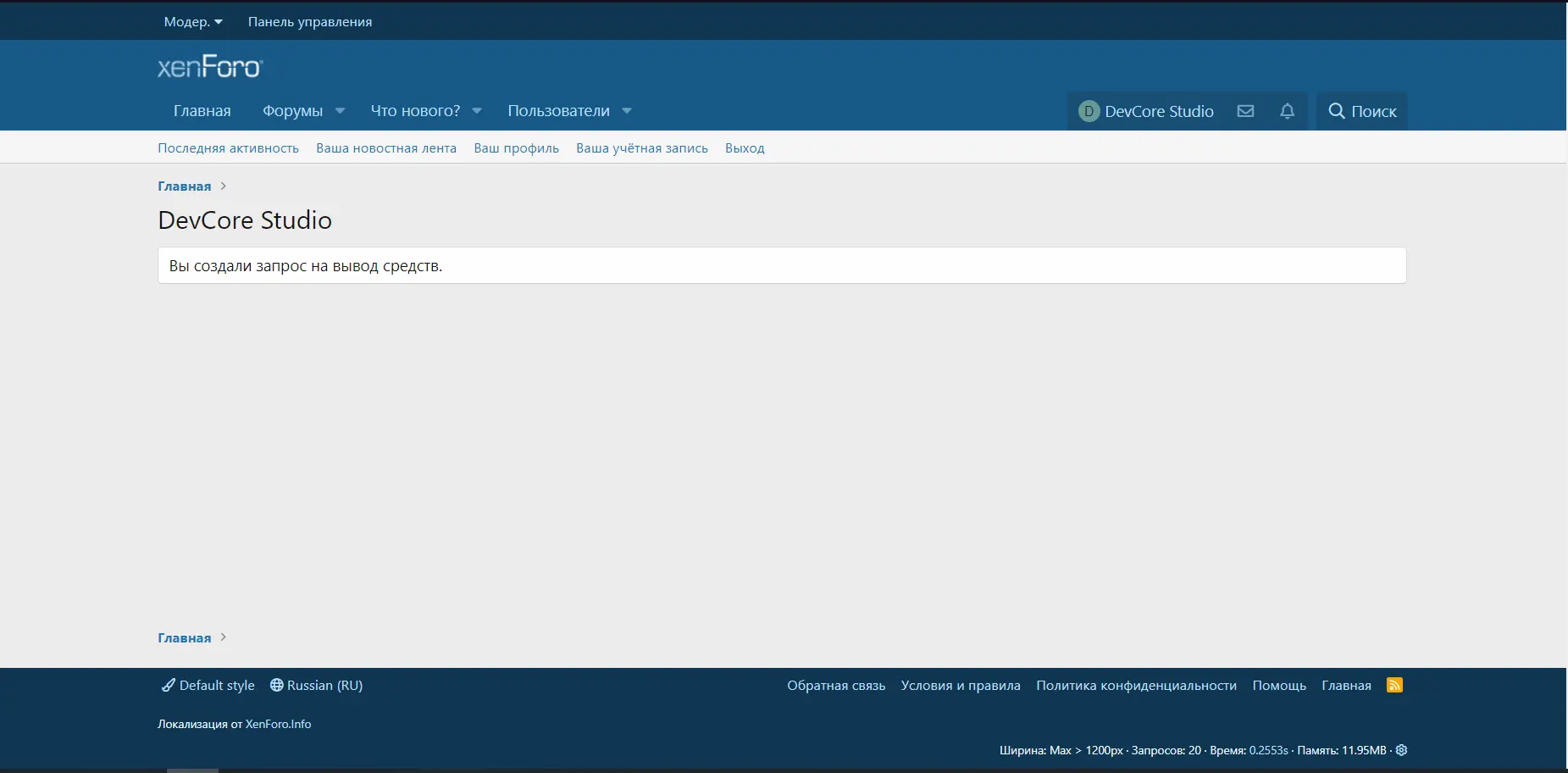1568x773 pixels.
Task: Open the conversations envelope icon
Action: (x=1245, y=111)
